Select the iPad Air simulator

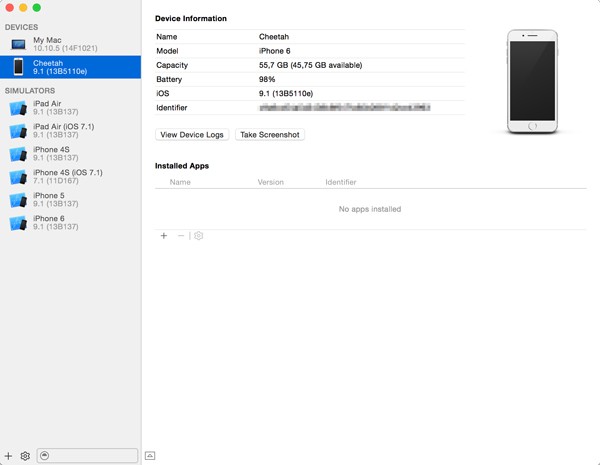coord(70,108)
